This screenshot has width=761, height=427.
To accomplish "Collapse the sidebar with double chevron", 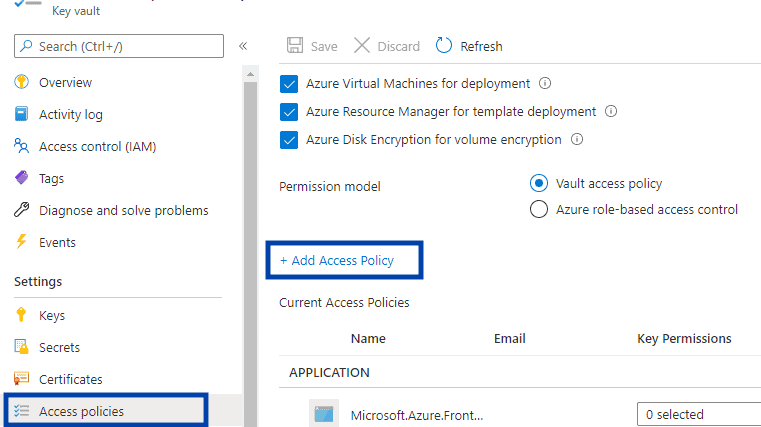I will click(x=243, y=46).
